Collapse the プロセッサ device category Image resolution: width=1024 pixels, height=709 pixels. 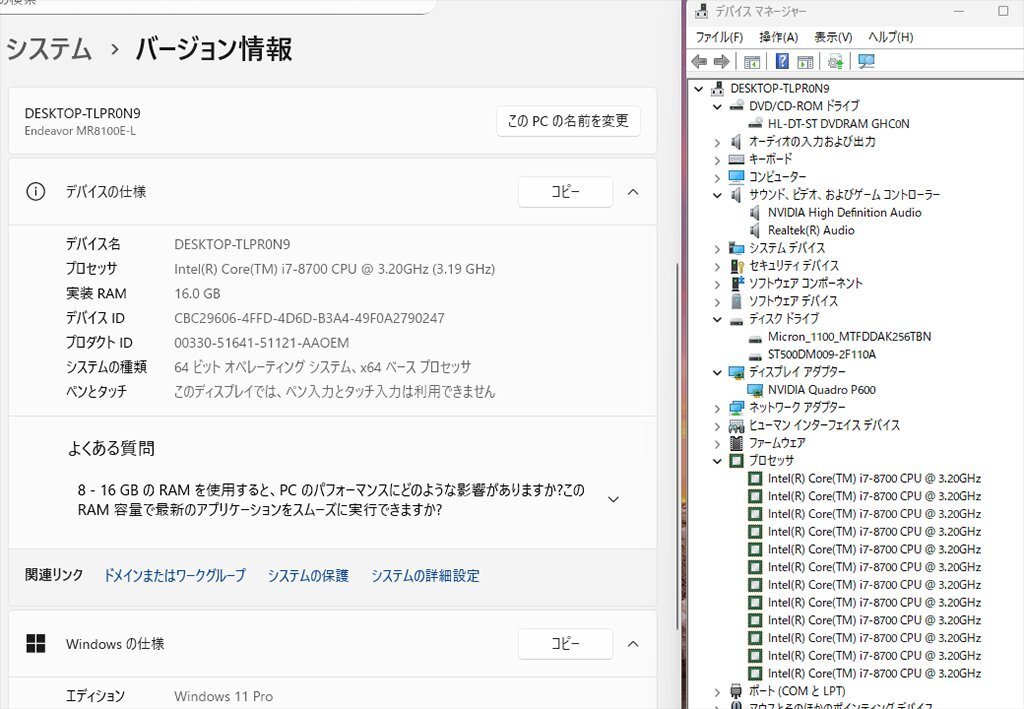(716, 459)
